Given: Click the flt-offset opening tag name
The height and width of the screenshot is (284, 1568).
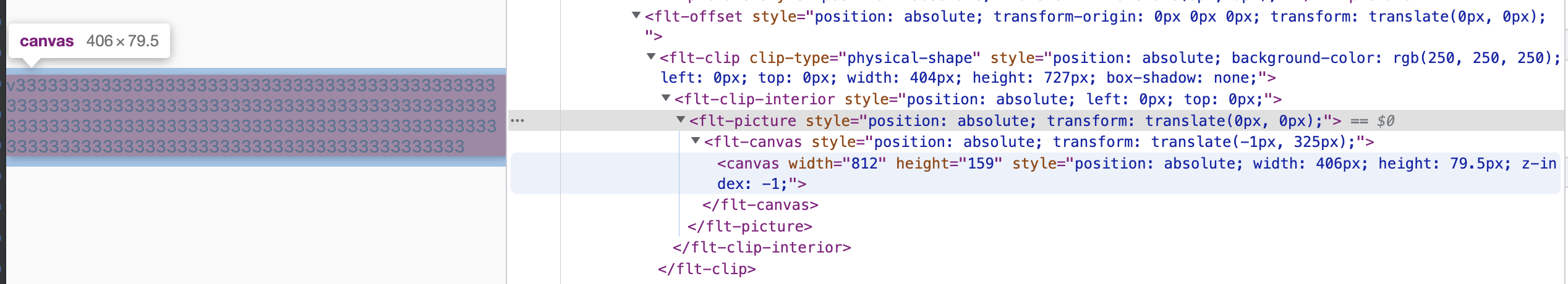Looking at the screenshot, I should (698, 17).
